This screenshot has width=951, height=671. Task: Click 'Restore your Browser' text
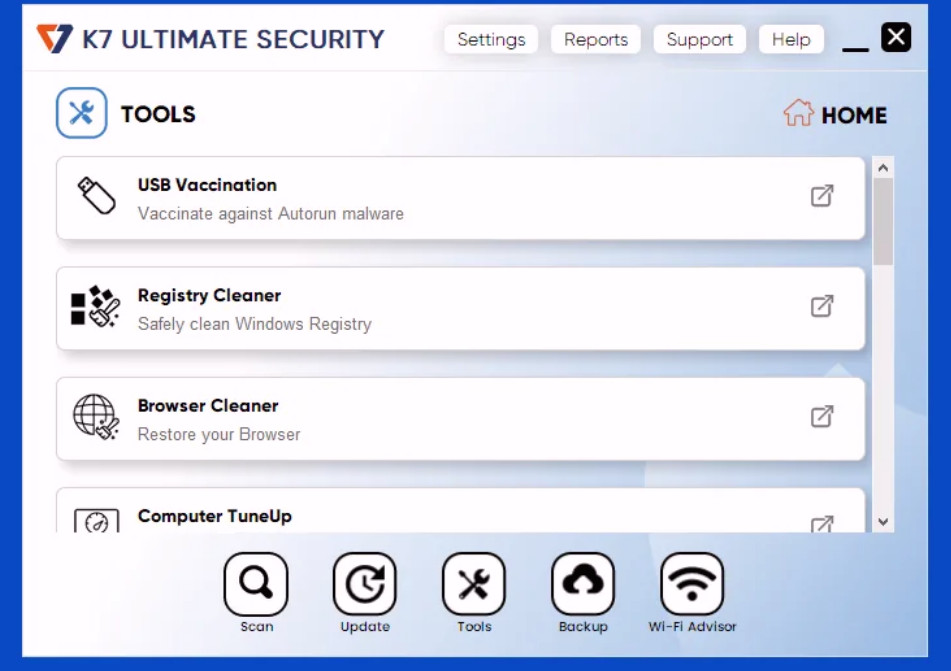tap(219, 434)
